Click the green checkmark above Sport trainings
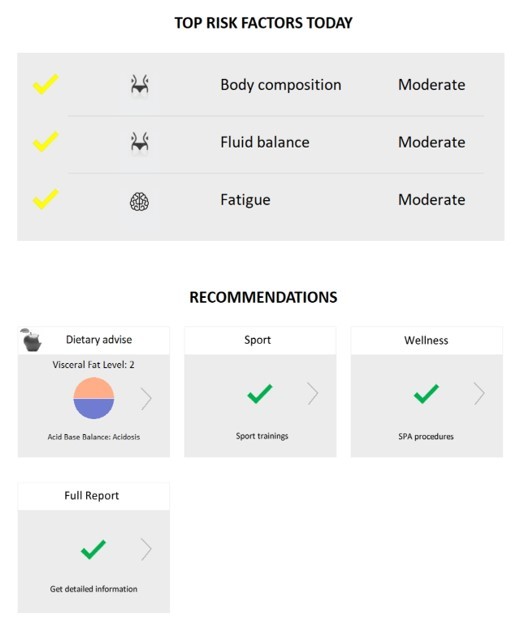523x632 pixels. point(260,393)
